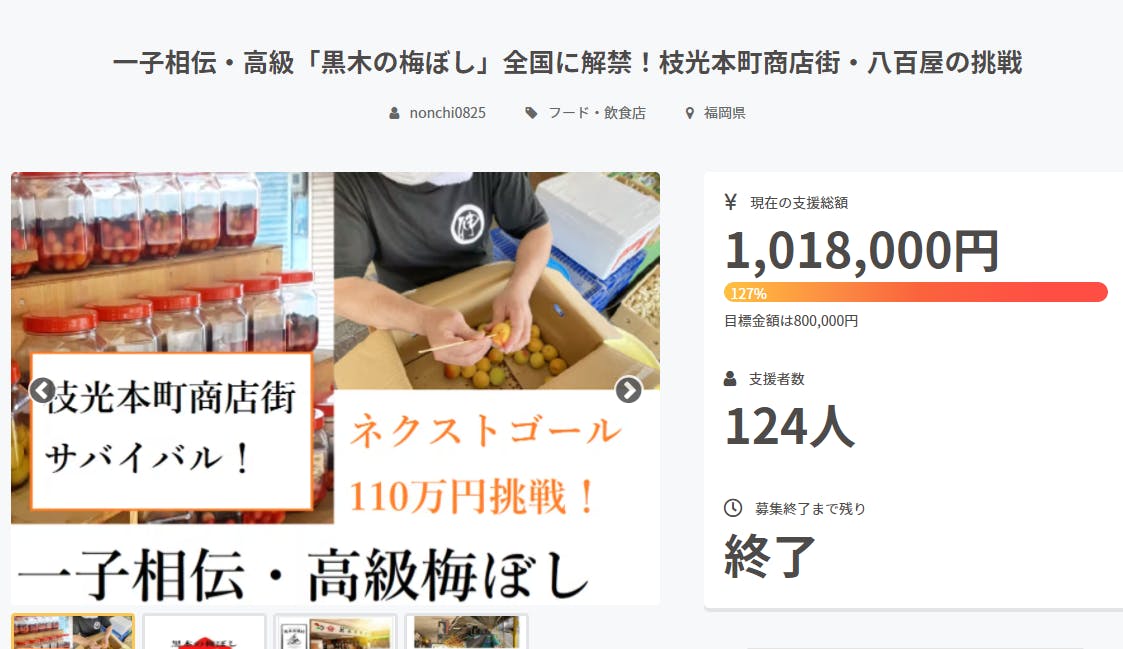Open the nonchi0825 author profile link
Image resolution: width=1123 pixels, height=649 pixels.
click(x=448, y=113)
